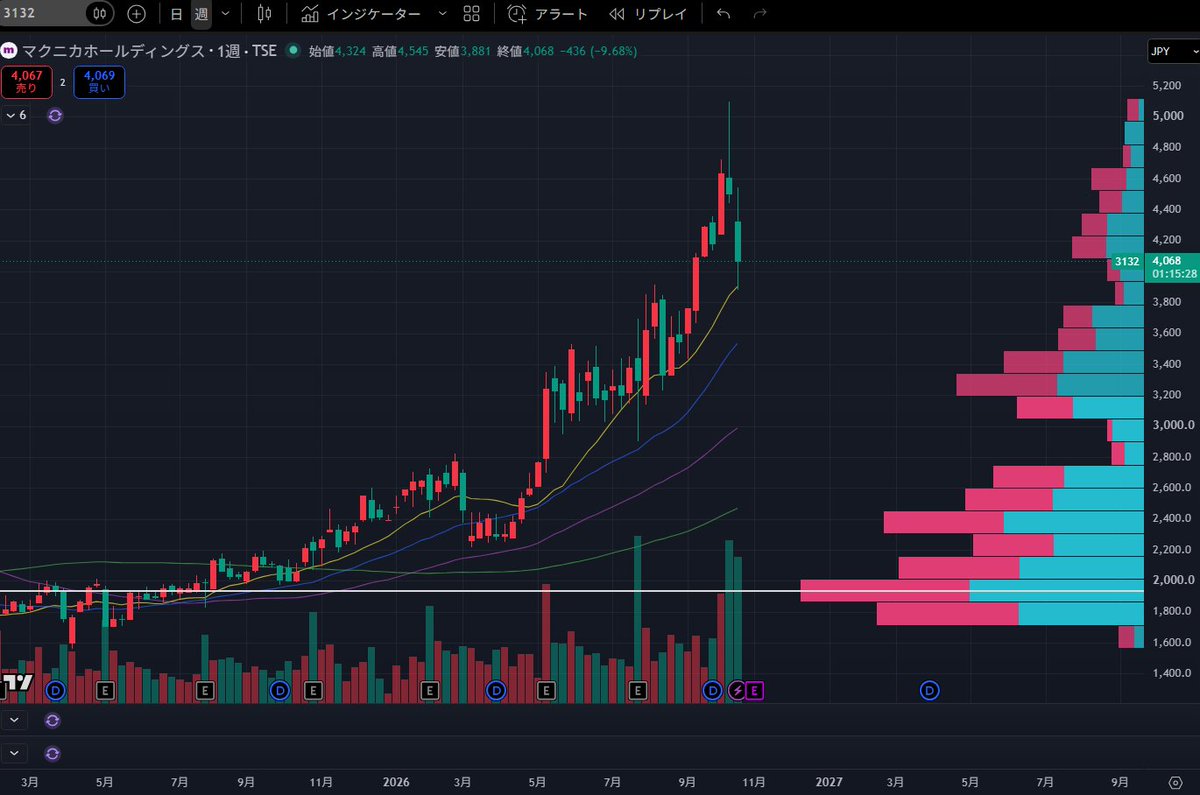Select the 週 weekly timeframe
The width and height of the screenshot is (1200, 795).
pyautogui.click(x=201, y=14)
